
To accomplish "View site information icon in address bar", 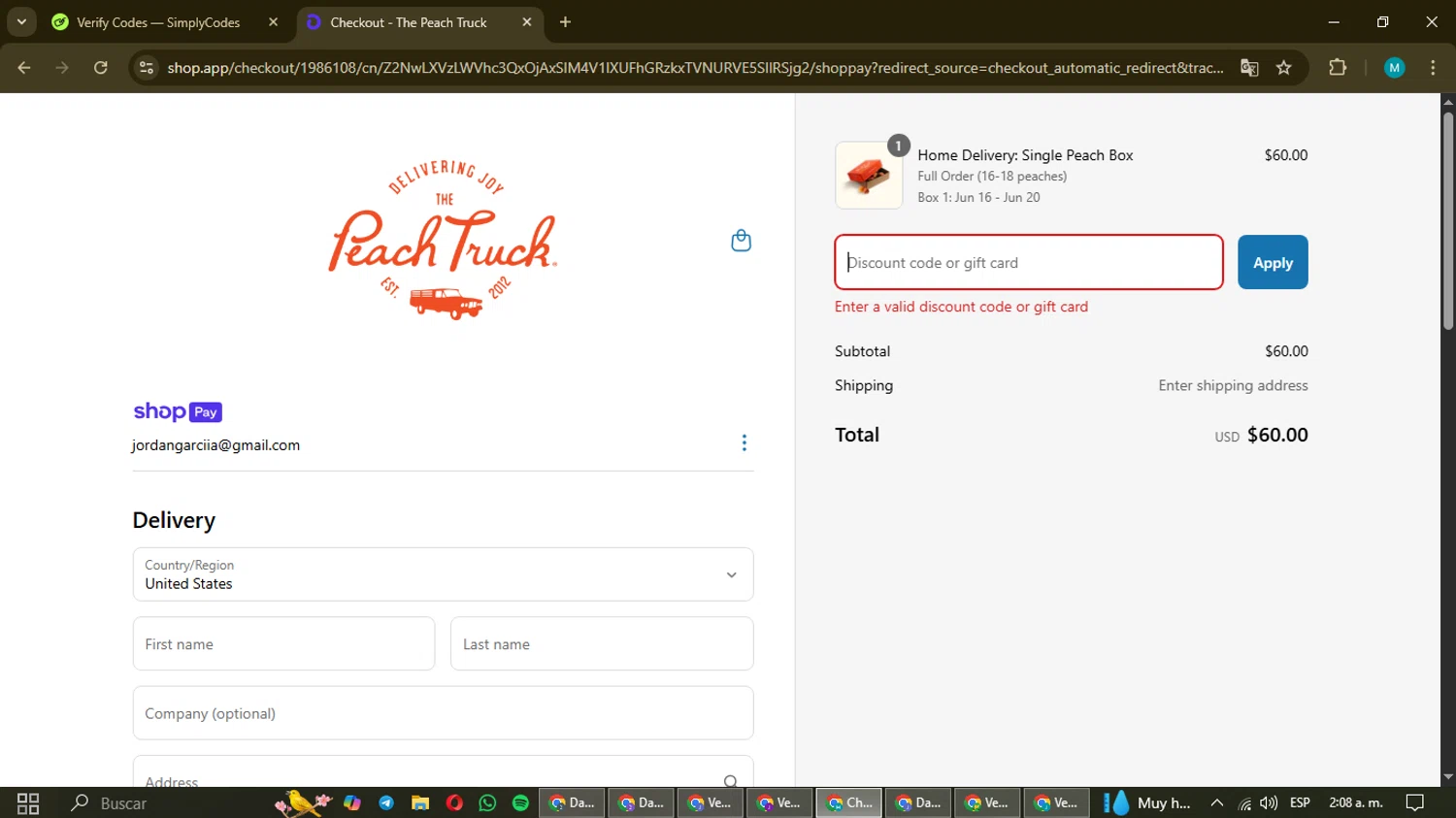I will 147,68.
